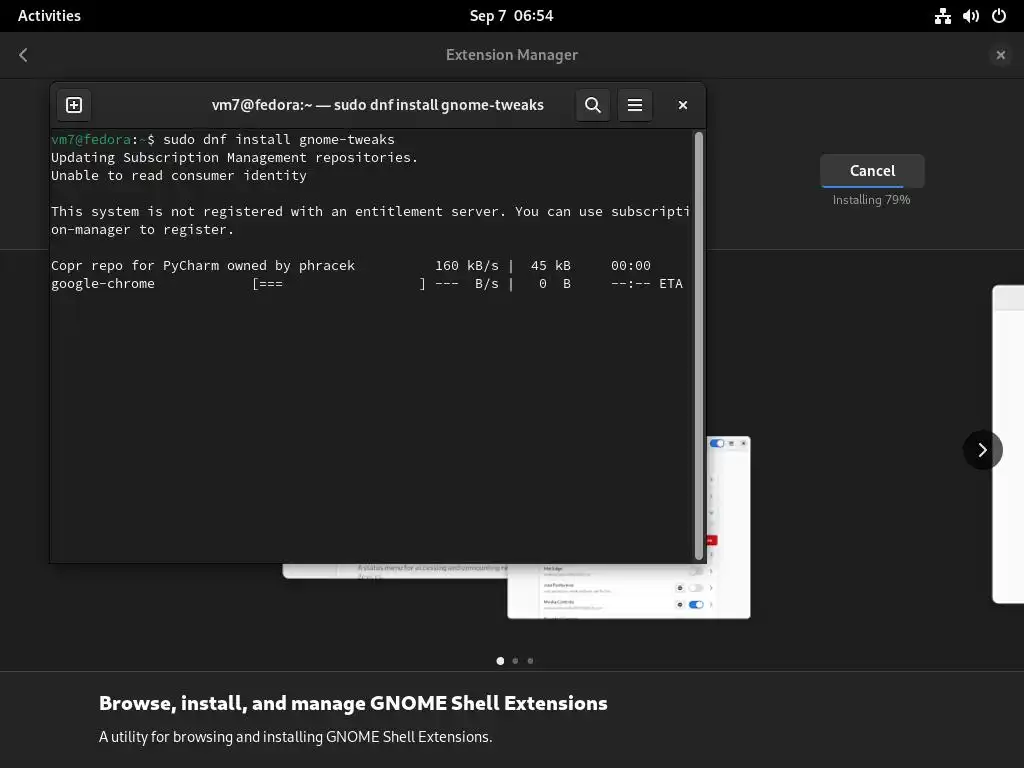Click the volume icon in top bar

(x=970, y=16)
